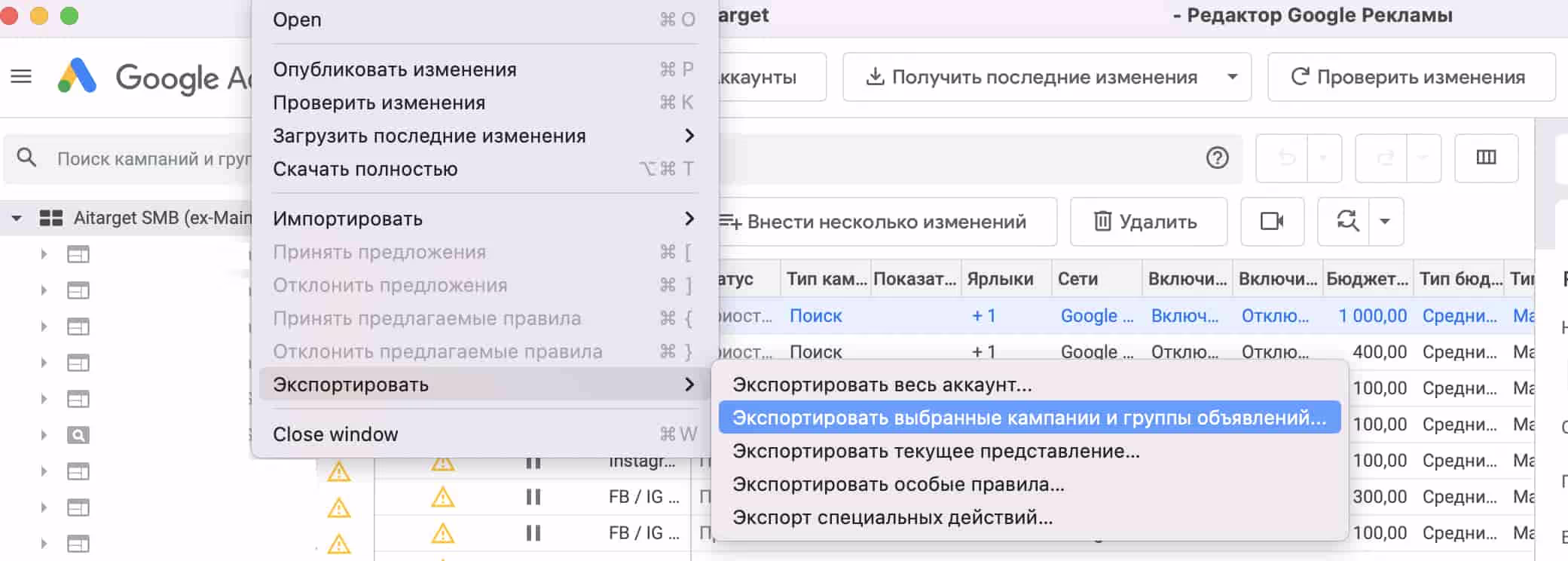Select the search campaign icon in tree

pyautogui.click(x=78, y=435)
